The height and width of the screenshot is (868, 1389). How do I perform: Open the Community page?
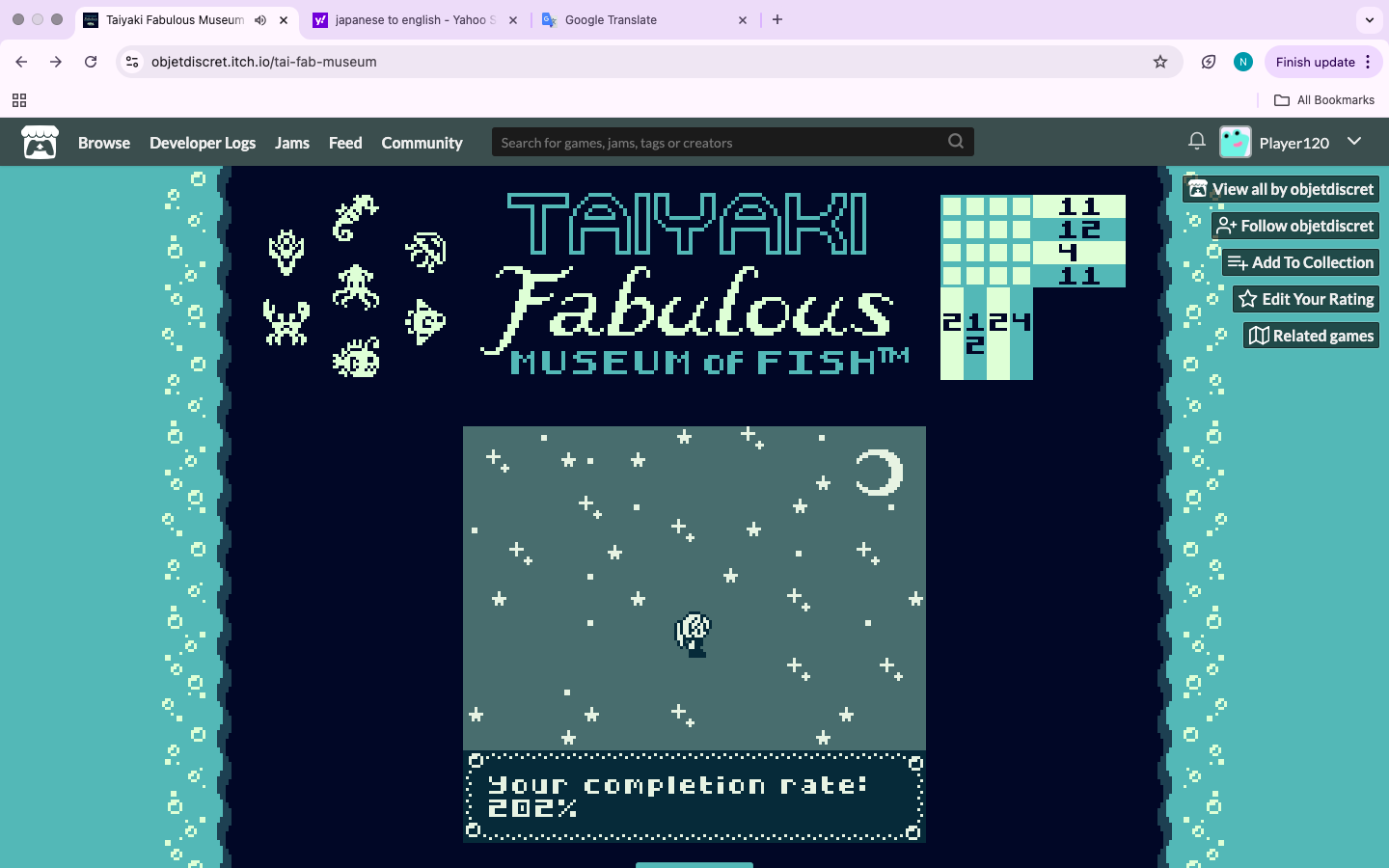tap(422, 143)
